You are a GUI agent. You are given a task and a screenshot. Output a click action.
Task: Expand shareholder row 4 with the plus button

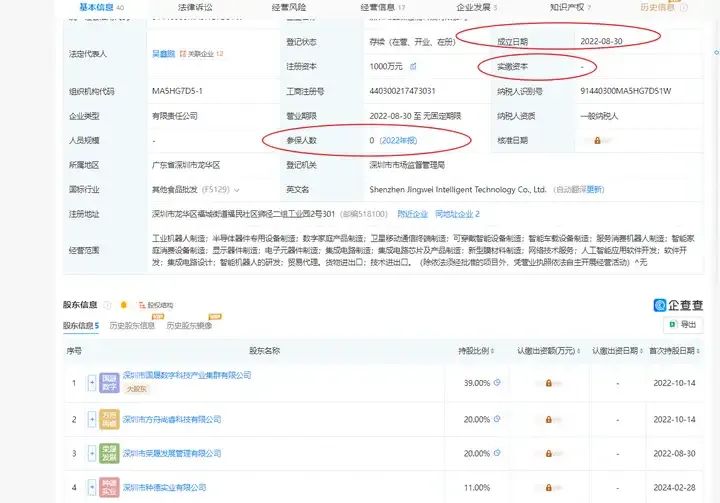pos(92,487)
